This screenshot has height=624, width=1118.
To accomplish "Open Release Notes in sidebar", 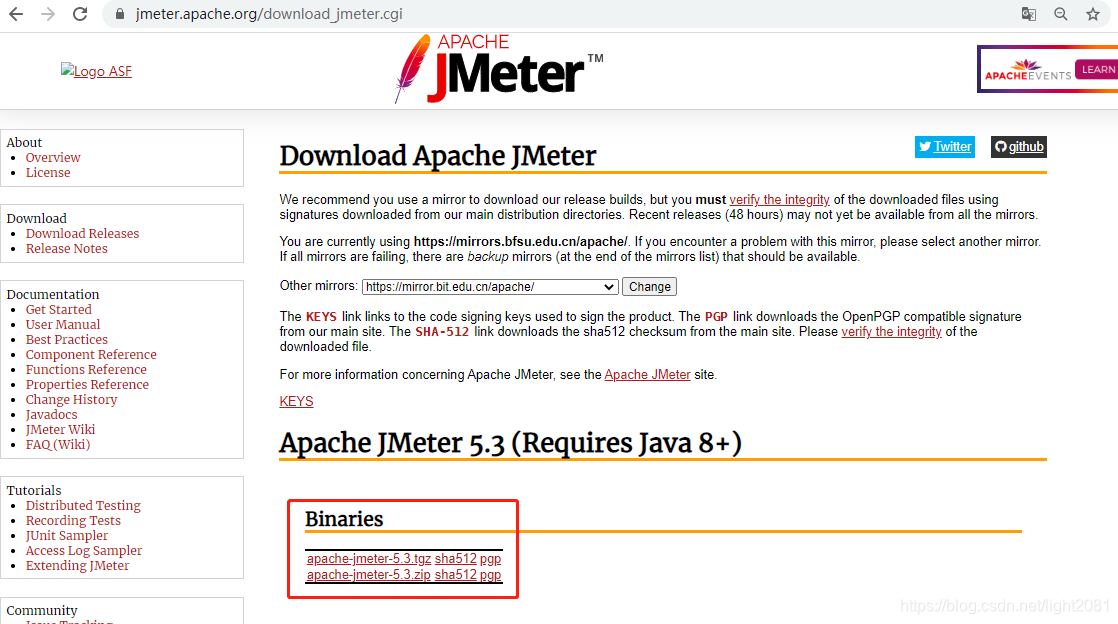I will coord(66,249).
